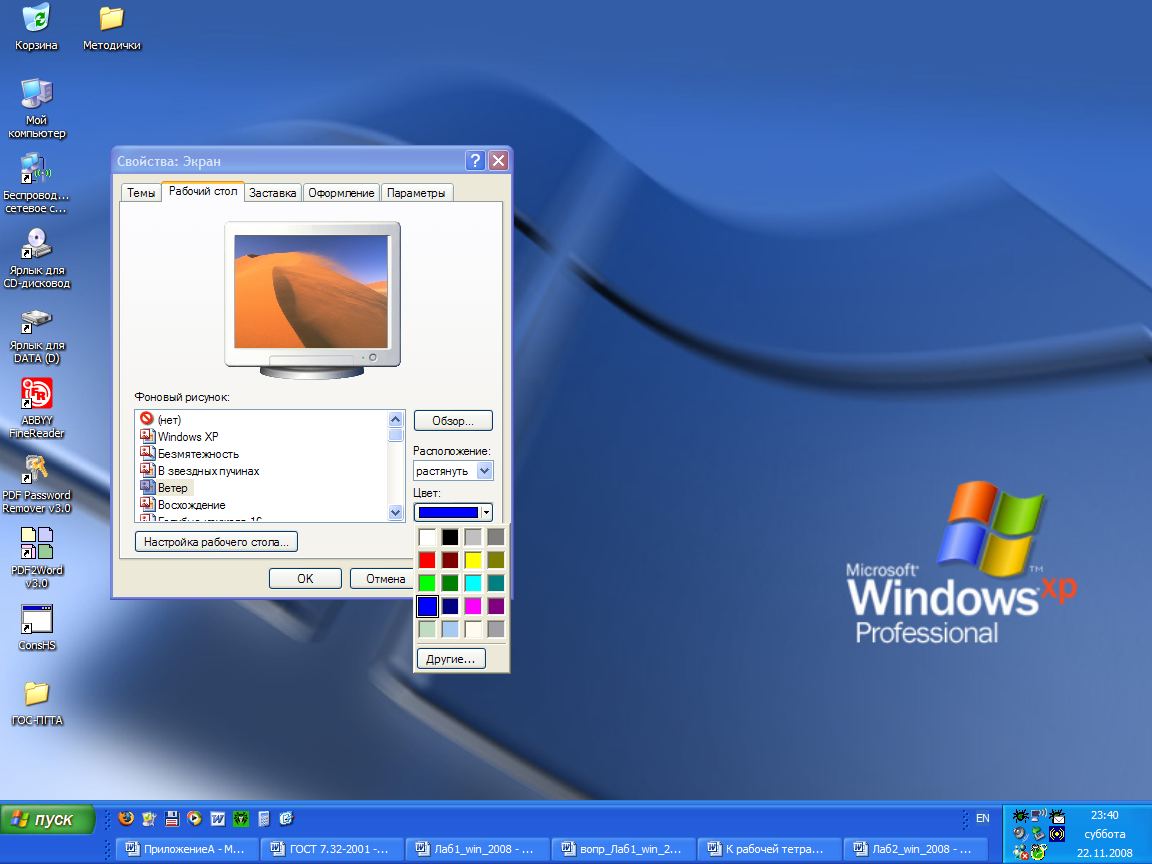Open the пуск start menu
1152x864 pixels.
48,818
